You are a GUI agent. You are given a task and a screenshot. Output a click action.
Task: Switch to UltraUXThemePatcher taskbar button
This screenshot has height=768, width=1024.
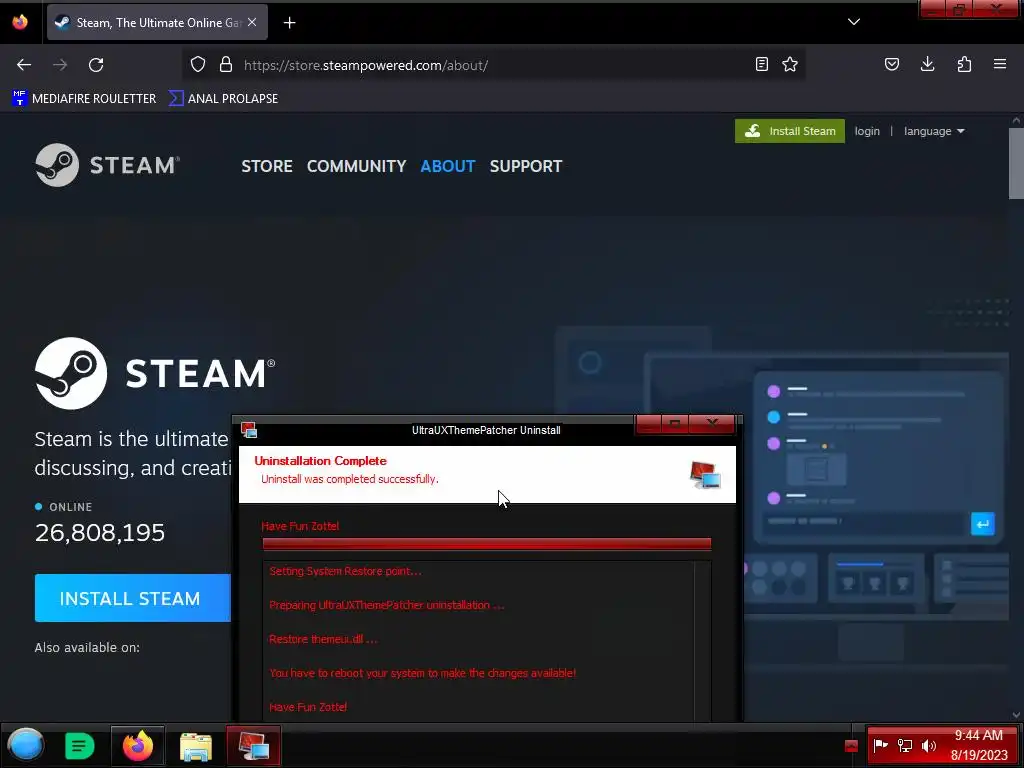(253, 746)
